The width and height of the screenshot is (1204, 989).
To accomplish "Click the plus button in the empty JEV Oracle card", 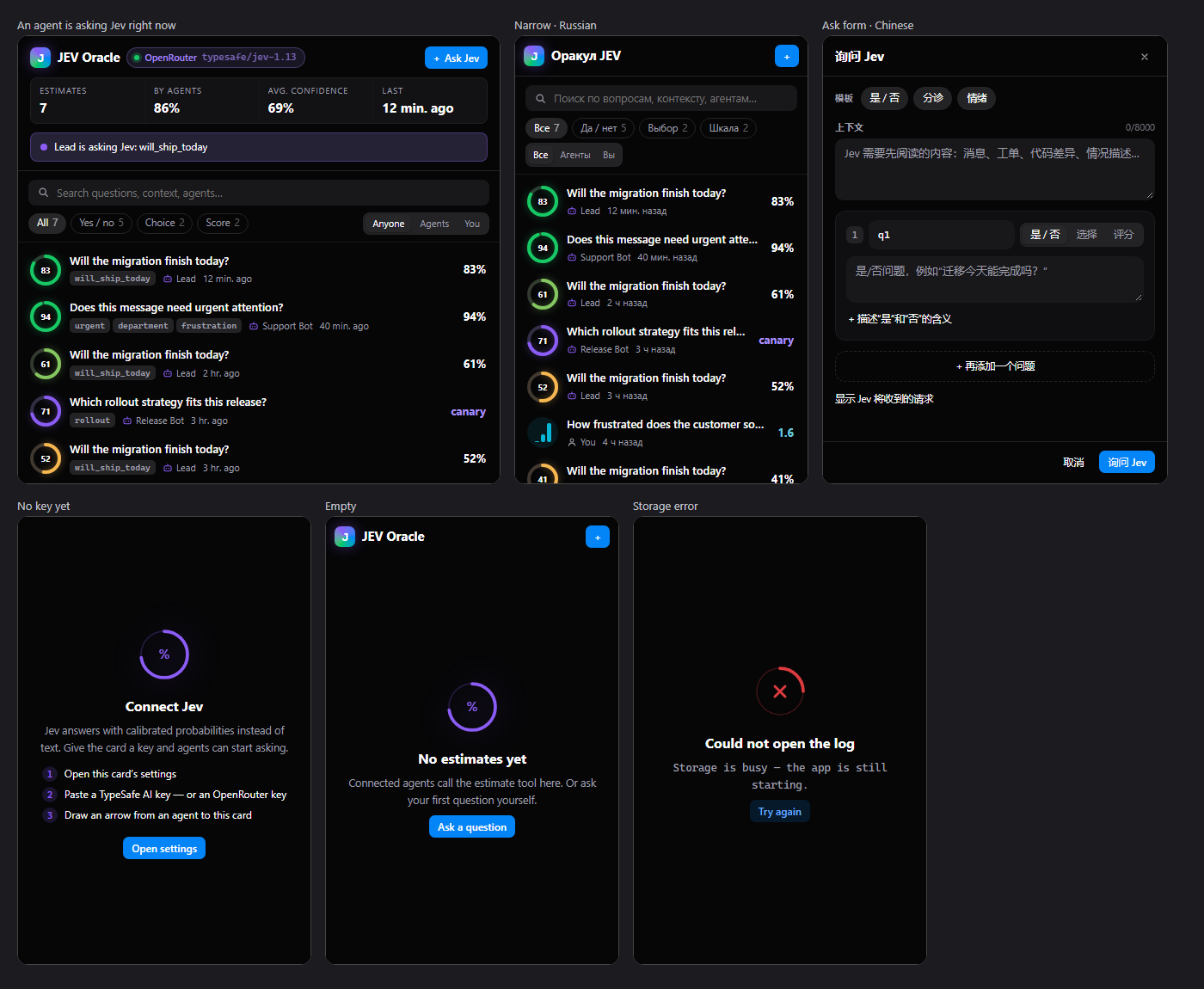I will [x=597, y=537].
